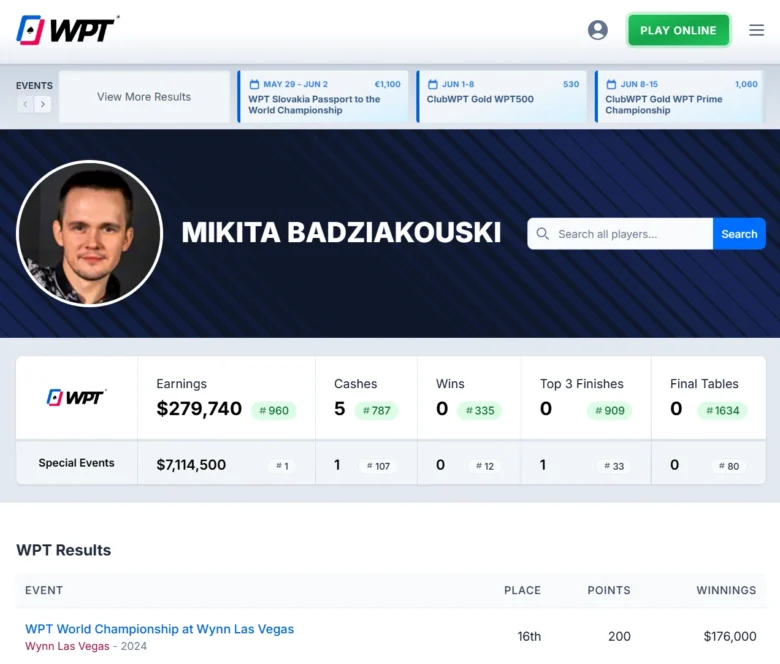Image resolution: width=780 pixels, height=664 pixels.
Task: Click the WPT Results heading
Action: pyautogui.click(x=64, y=550)
